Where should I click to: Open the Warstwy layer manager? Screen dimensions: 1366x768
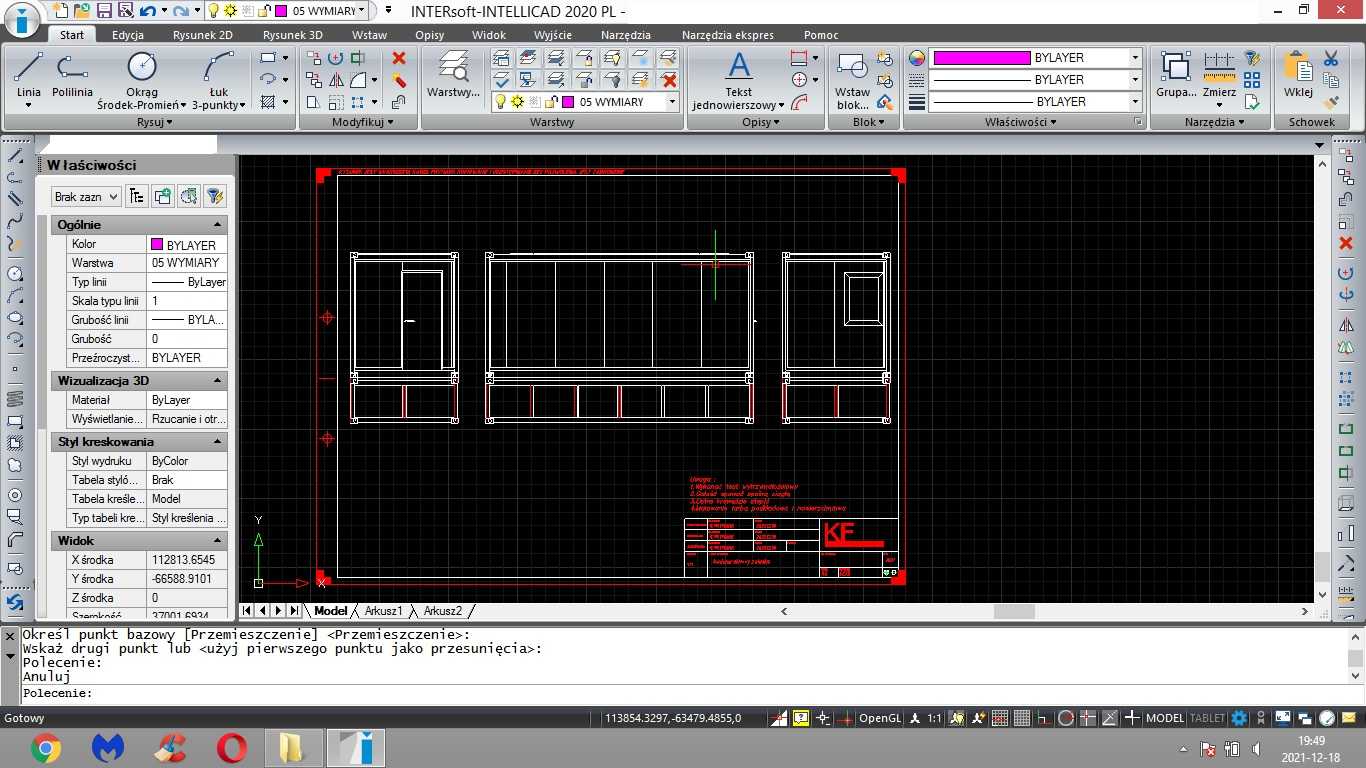coord(453,75)
